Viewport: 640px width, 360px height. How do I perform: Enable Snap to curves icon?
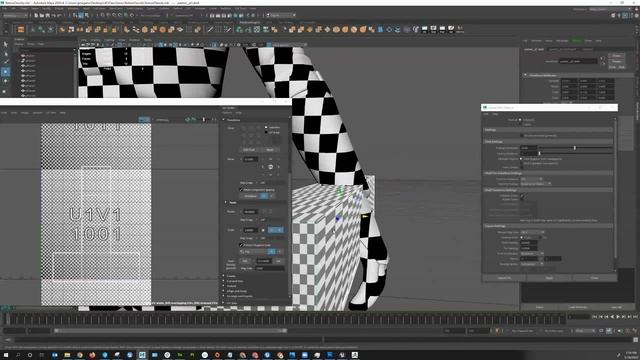pyautogui.click(x=108, y=16)
